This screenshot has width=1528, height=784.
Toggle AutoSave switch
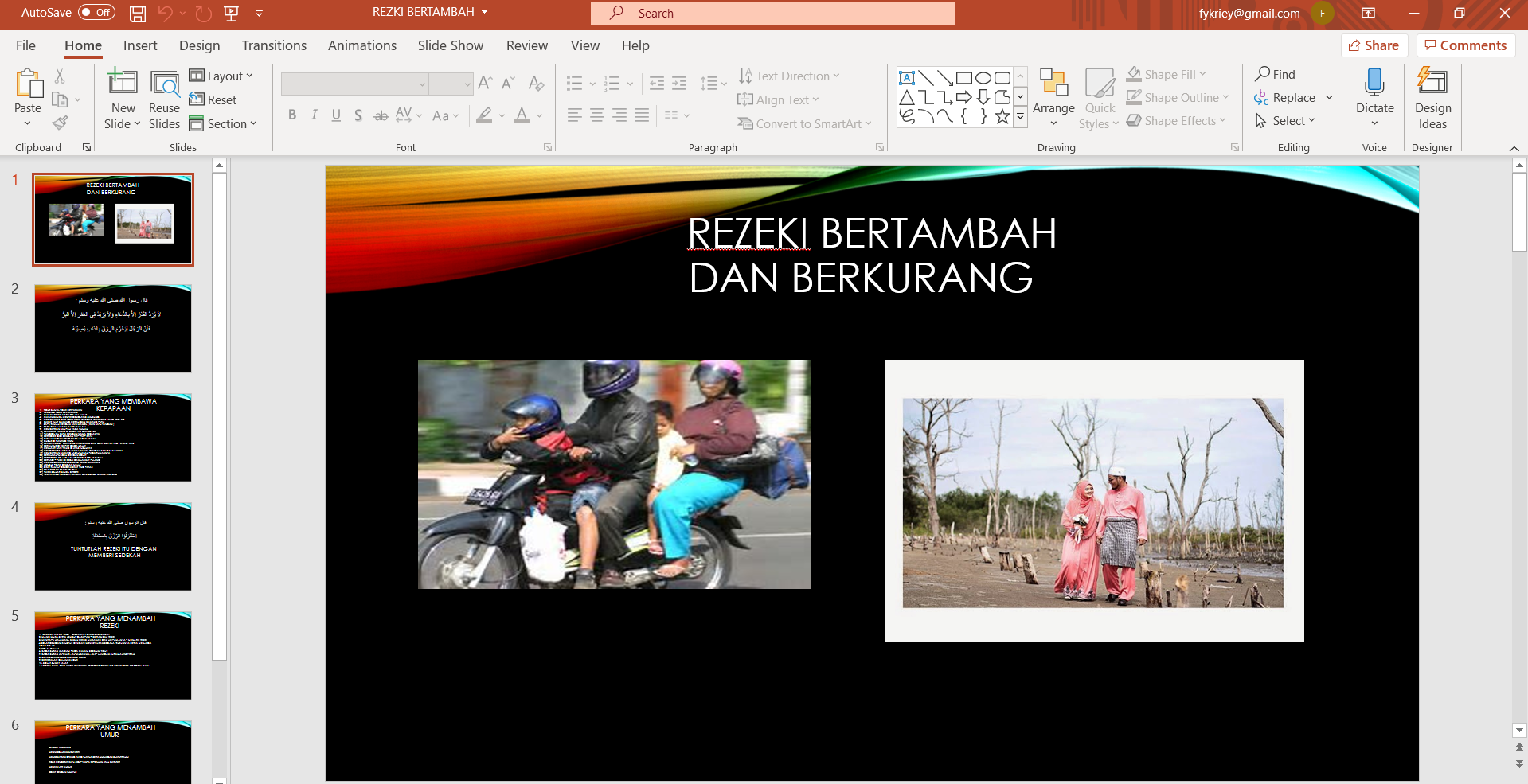click(96, 13)
